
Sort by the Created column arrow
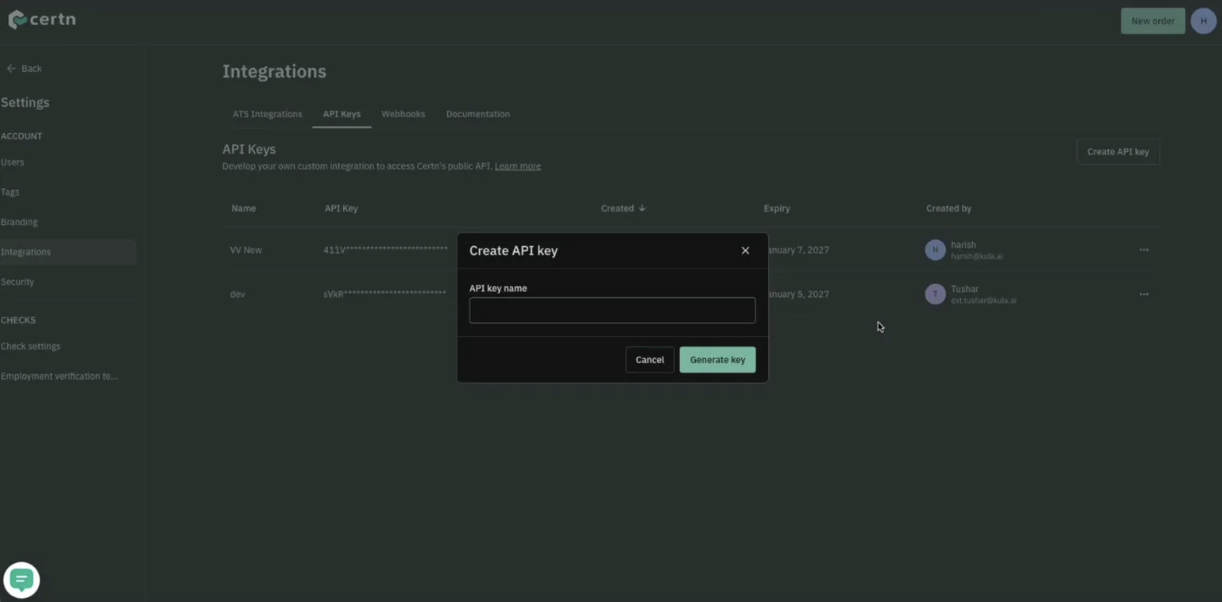(x=642, y=209)
